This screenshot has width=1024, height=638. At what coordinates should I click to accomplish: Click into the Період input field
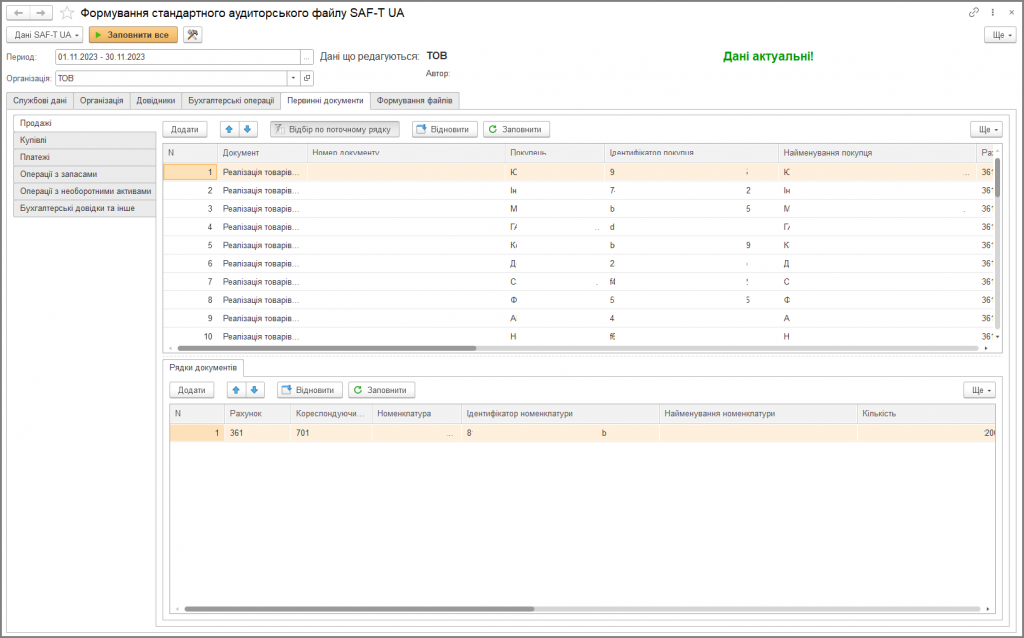pos(178,57)
